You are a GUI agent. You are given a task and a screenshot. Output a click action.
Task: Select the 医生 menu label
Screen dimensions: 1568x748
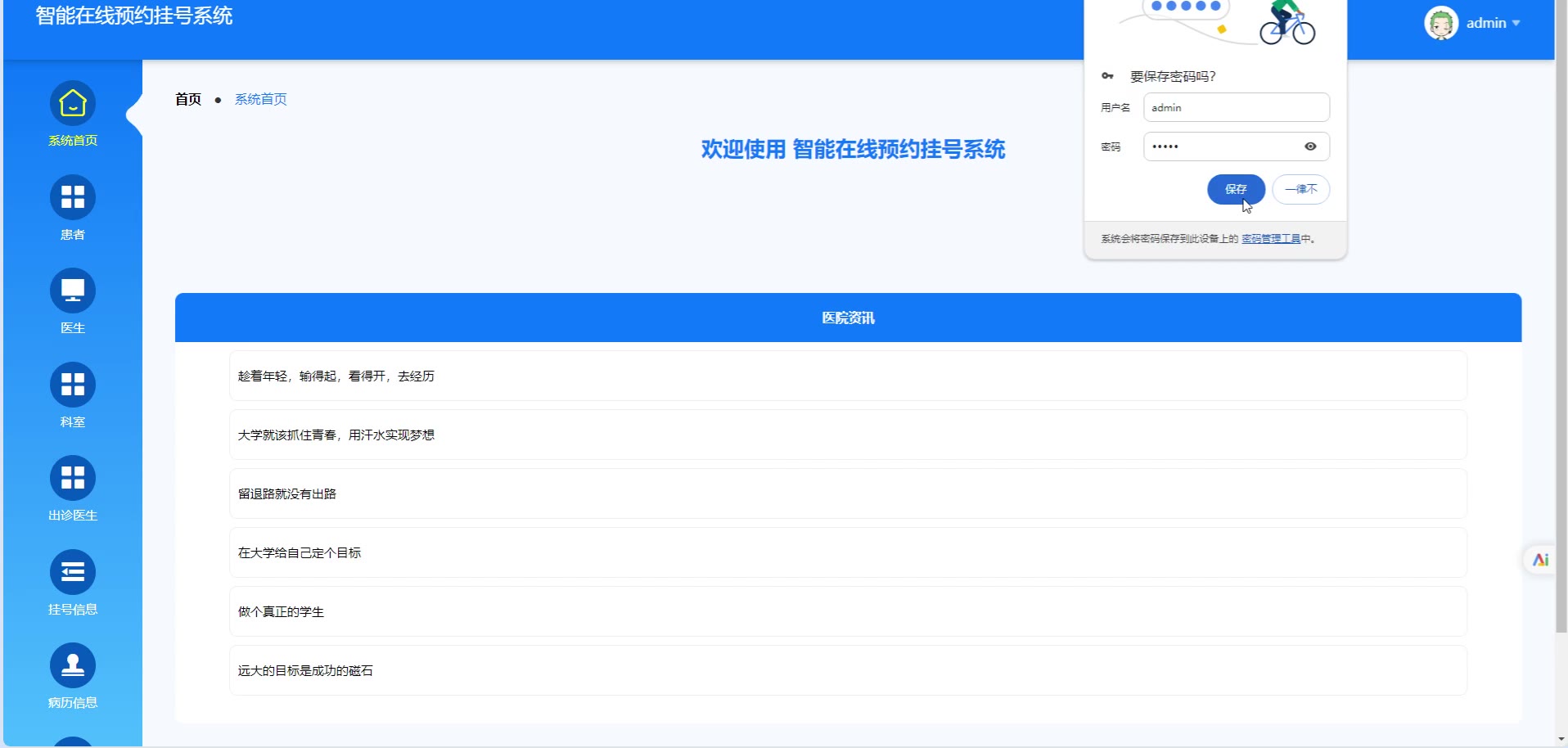coord(73,328)
